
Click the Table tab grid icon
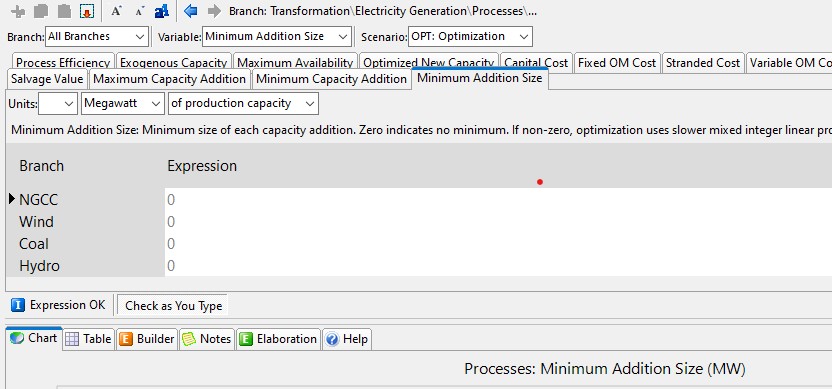72,339
